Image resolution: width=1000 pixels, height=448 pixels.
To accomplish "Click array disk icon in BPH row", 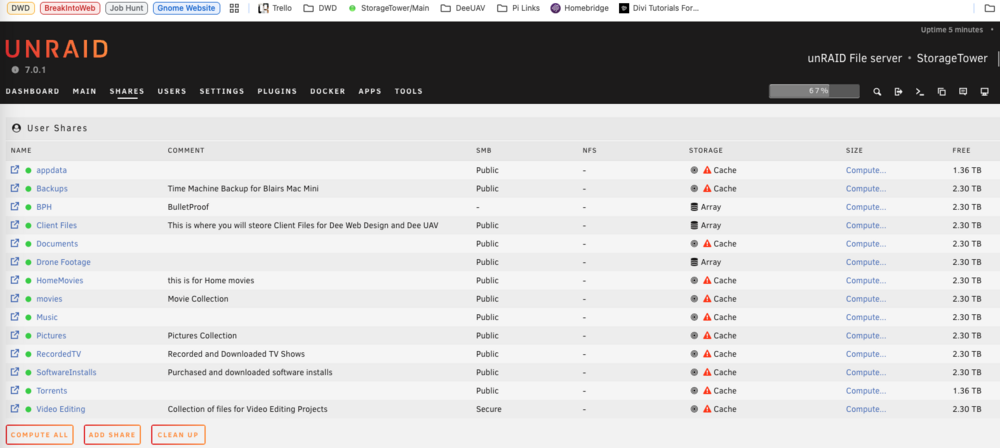I will pyautogui.click(x=694, y=207).
